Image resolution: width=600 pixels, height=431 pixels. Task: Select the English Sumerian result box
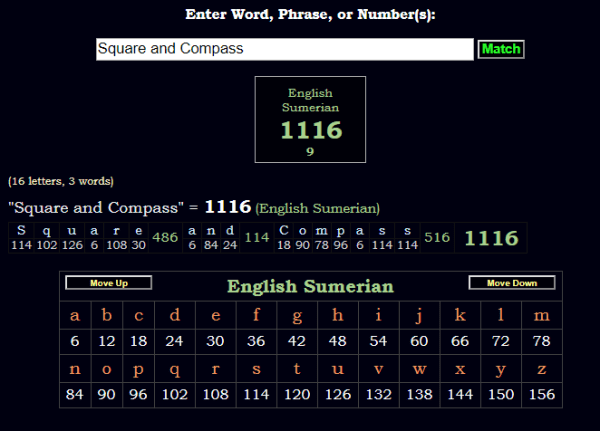point(310,118)
